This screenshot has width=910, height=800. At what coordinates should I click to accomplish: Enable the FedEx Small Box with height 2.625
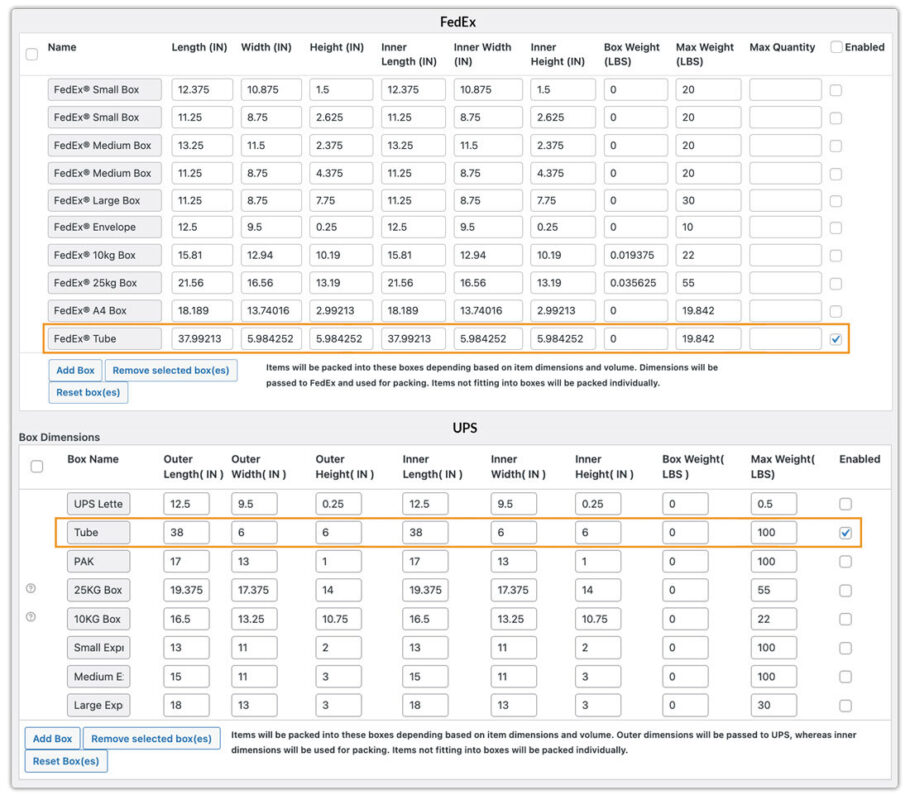tap(836, 118)
